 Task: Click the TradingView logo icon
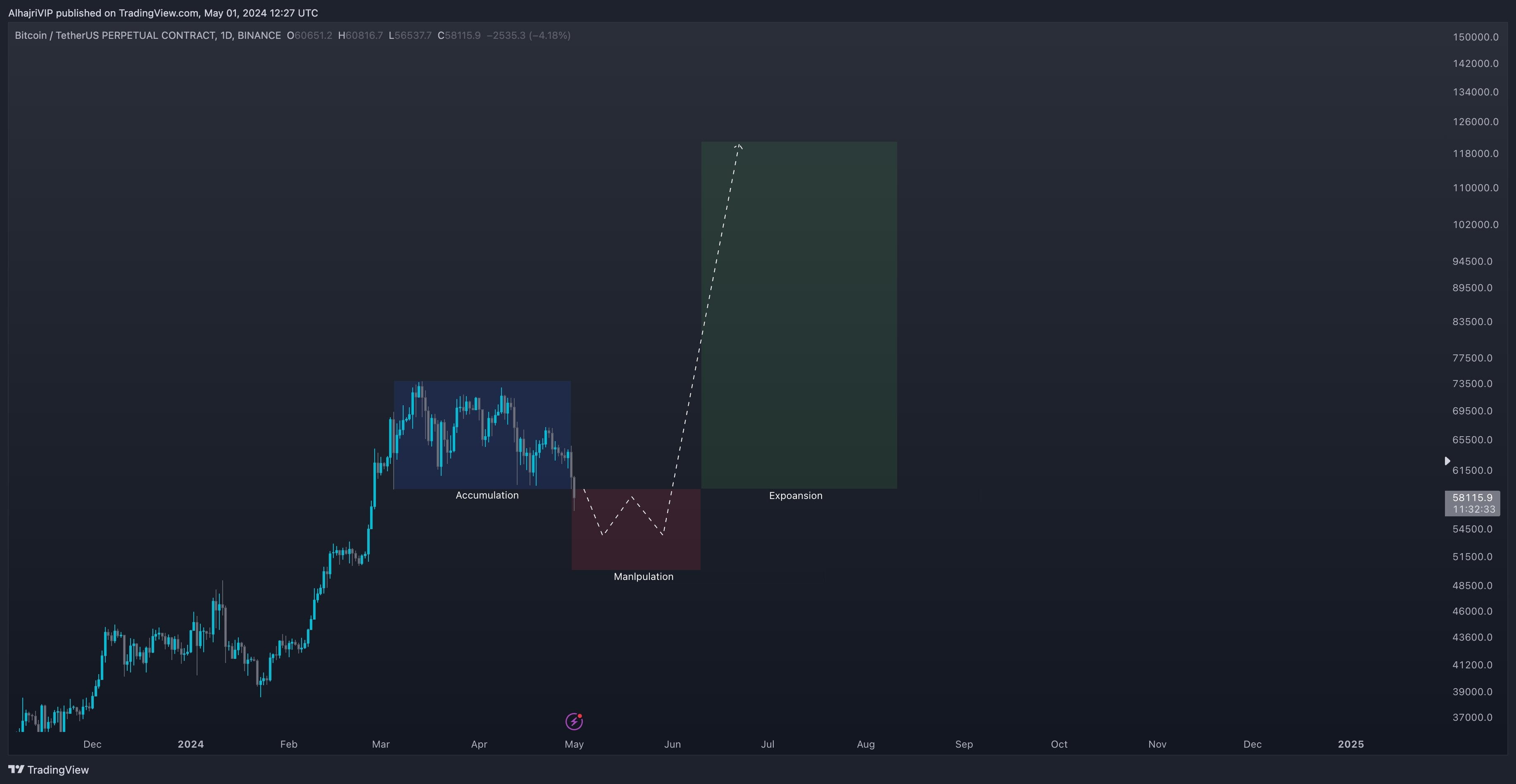(16, 770)
